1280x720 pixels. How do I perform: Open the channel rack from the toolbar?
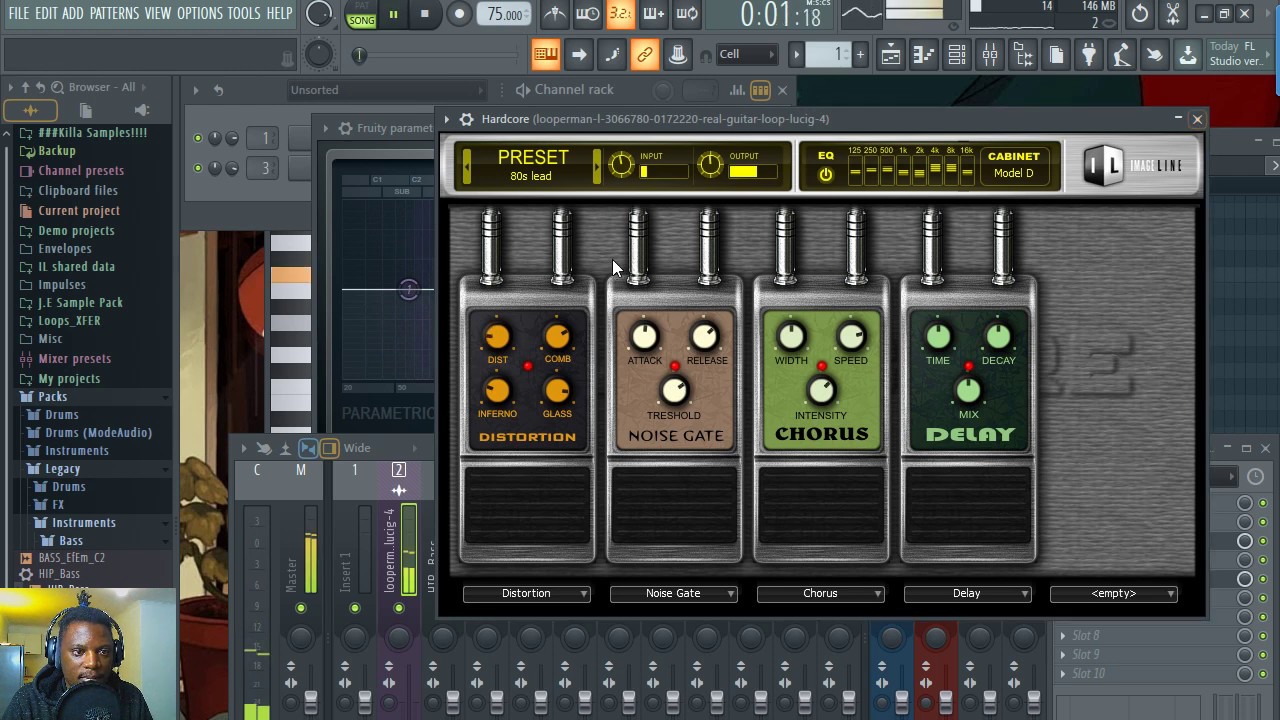957,55
